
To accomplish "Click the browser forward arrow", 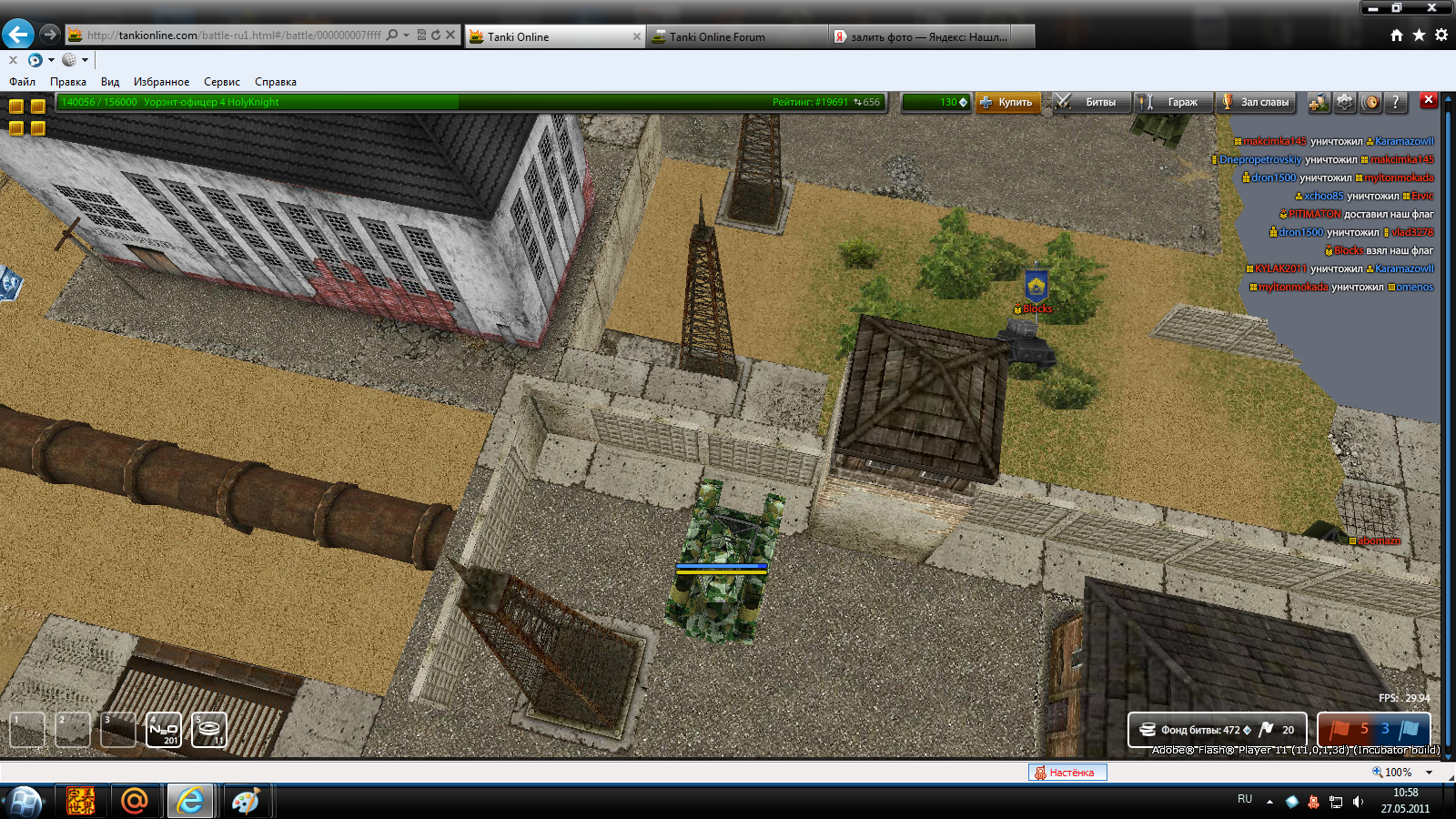I will coord(50,35).
